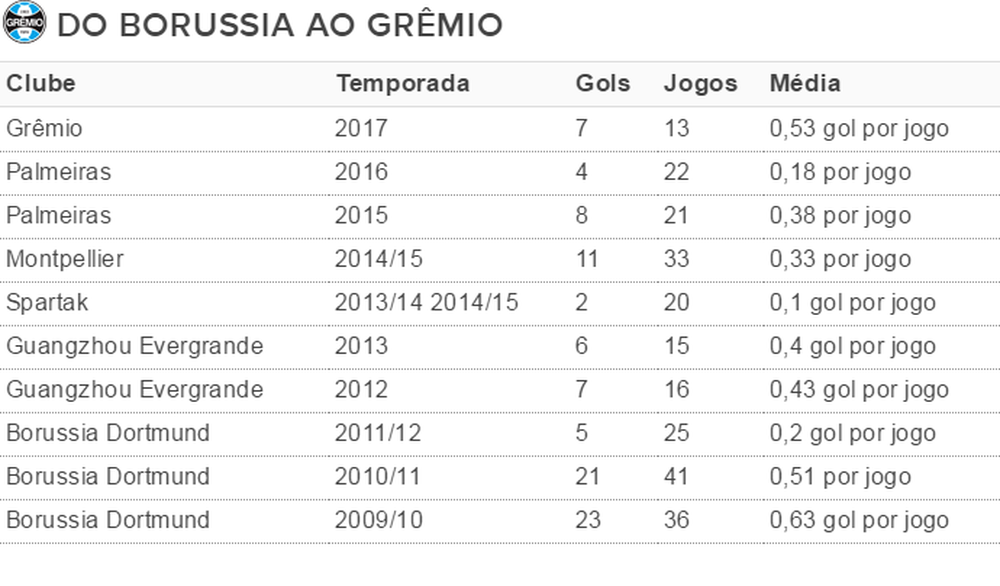Select the 0,63 gol por jogo cell
1000x586 pixels.
[859, 520]
